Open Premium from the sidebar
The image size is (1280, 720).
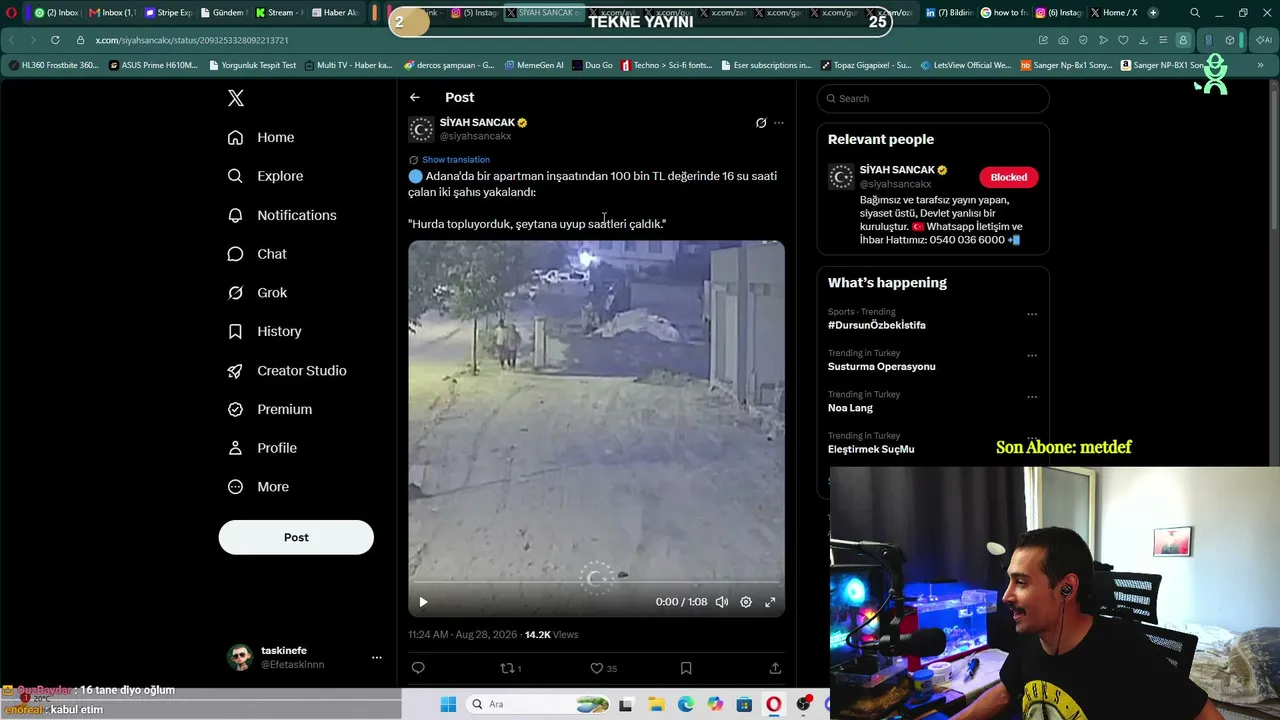click(270, 409)
